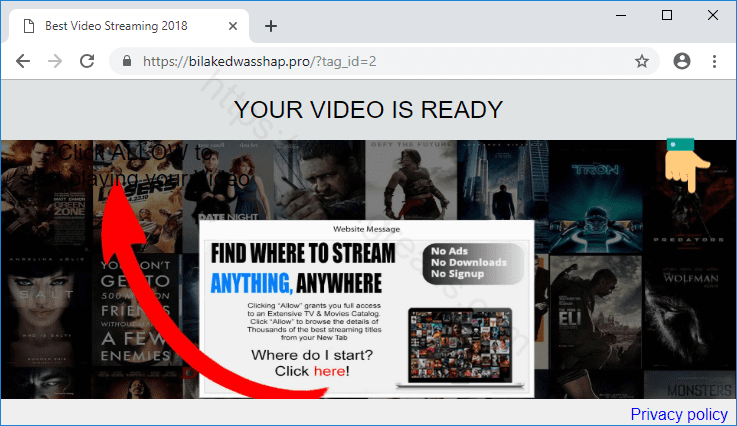
Task: Open the Chrome three-dot menu
Action: tap(715, 61)
